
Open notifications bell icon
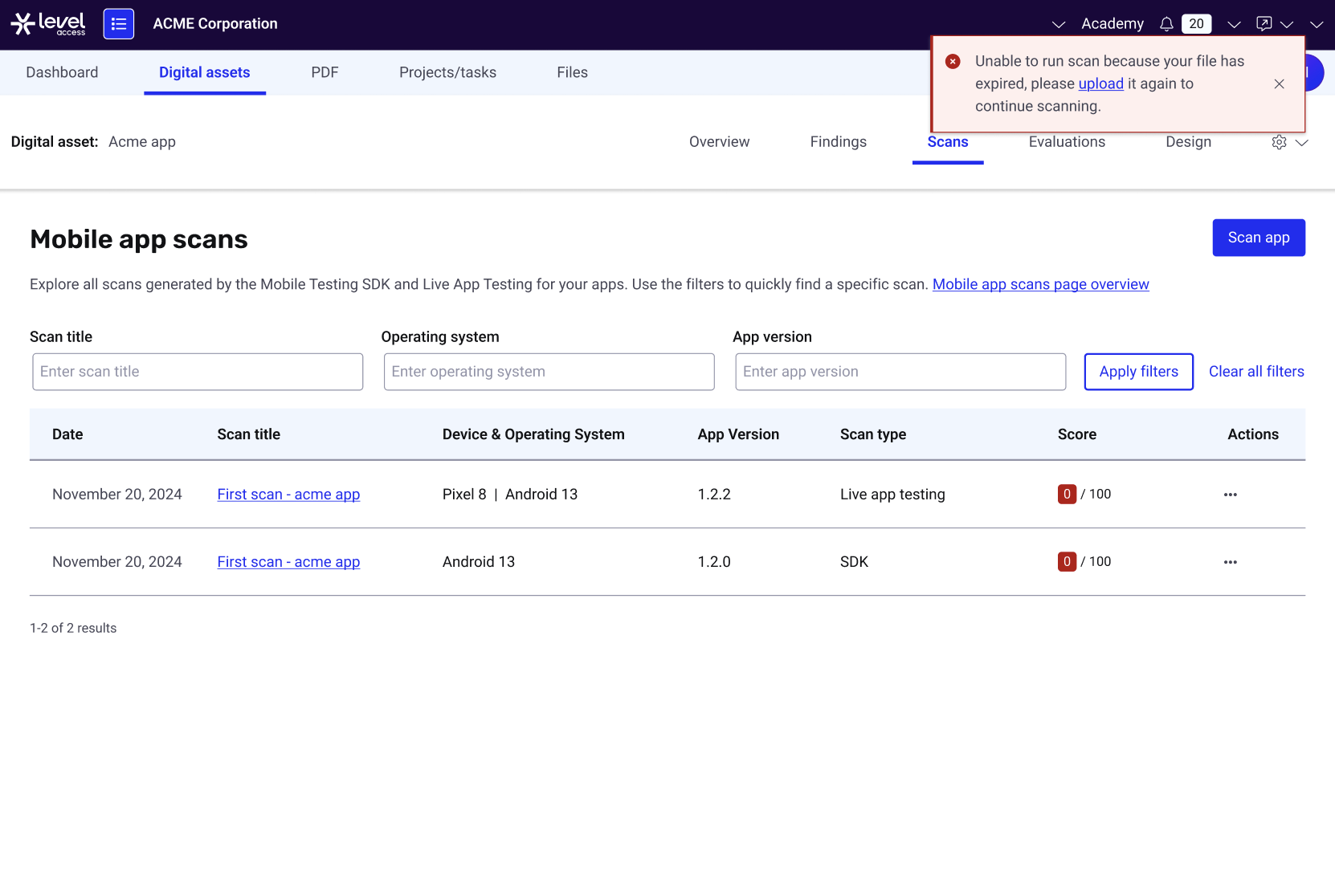(x=1166, y=24)
